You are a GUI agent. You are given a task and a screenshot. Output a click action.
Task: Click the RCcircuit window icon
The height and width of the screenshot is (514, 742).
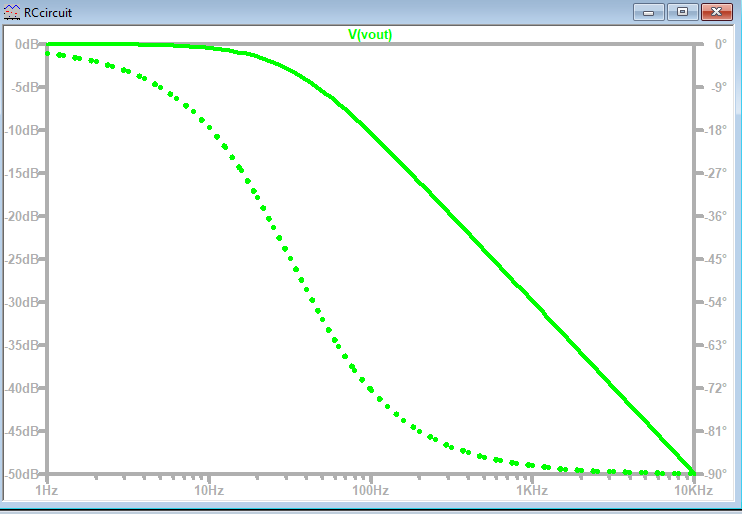(x=11, y=12)
